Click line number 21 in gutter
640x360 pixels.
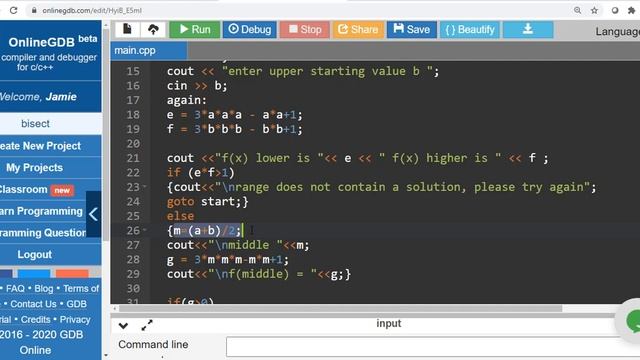[133, 158]
